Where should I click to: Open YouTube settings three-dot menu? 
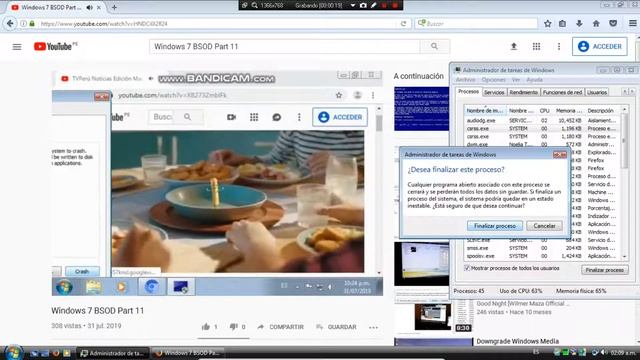pyautogui.click(x=559, y=47)
